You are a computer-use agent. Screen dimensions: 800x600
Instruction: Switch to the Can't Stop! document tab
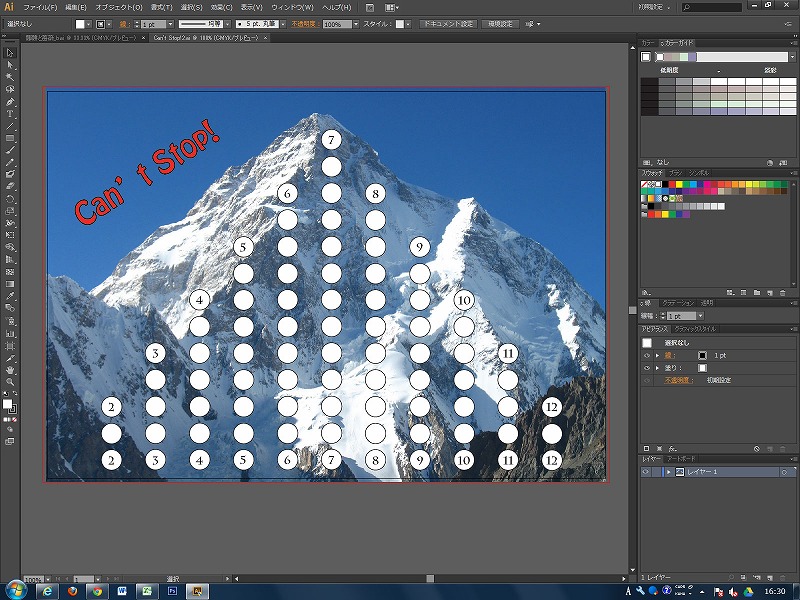coord(206,38)
